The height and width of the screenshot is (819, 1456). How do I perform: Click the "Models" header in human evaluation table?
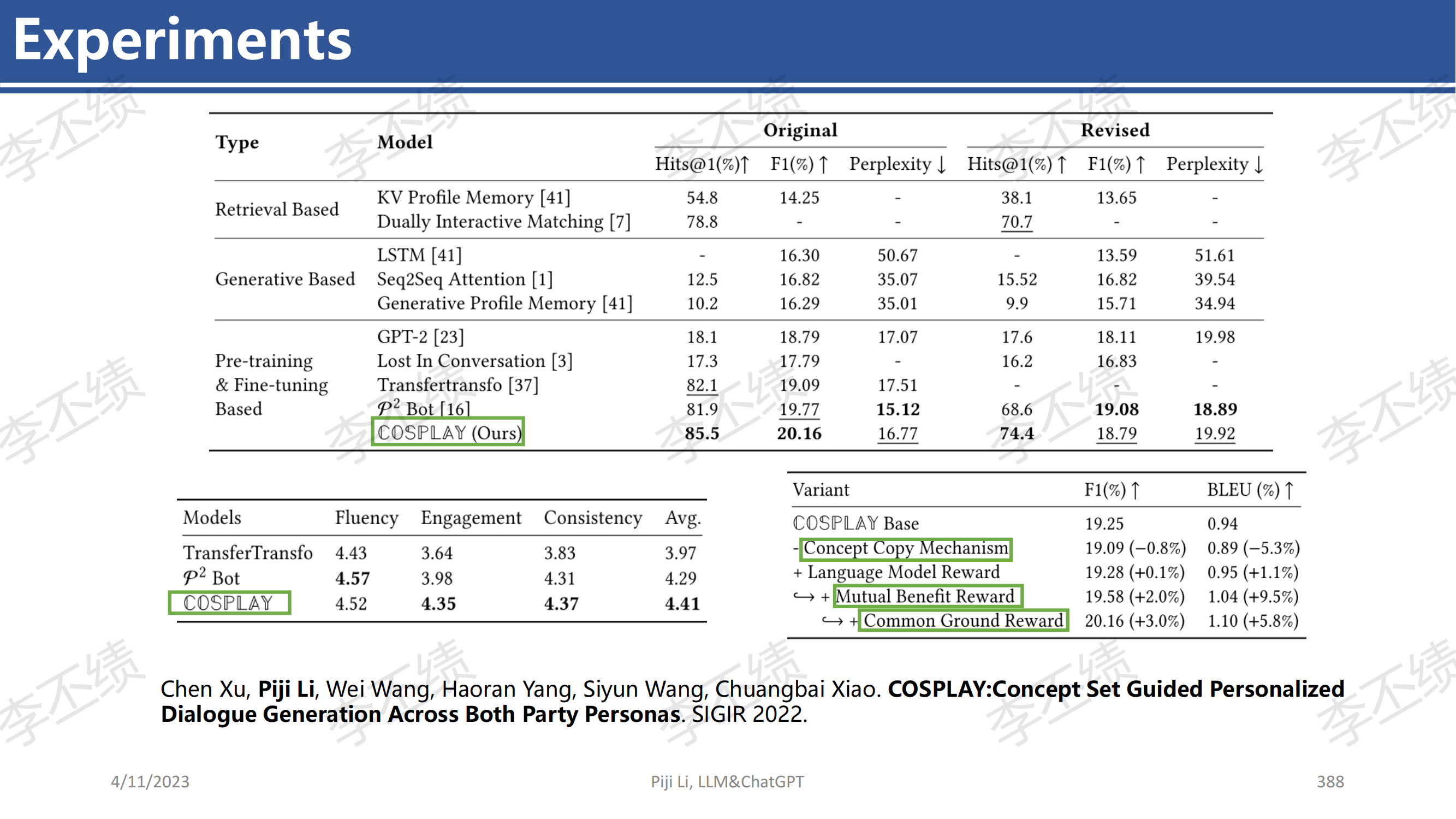click(x=212, y=518)
